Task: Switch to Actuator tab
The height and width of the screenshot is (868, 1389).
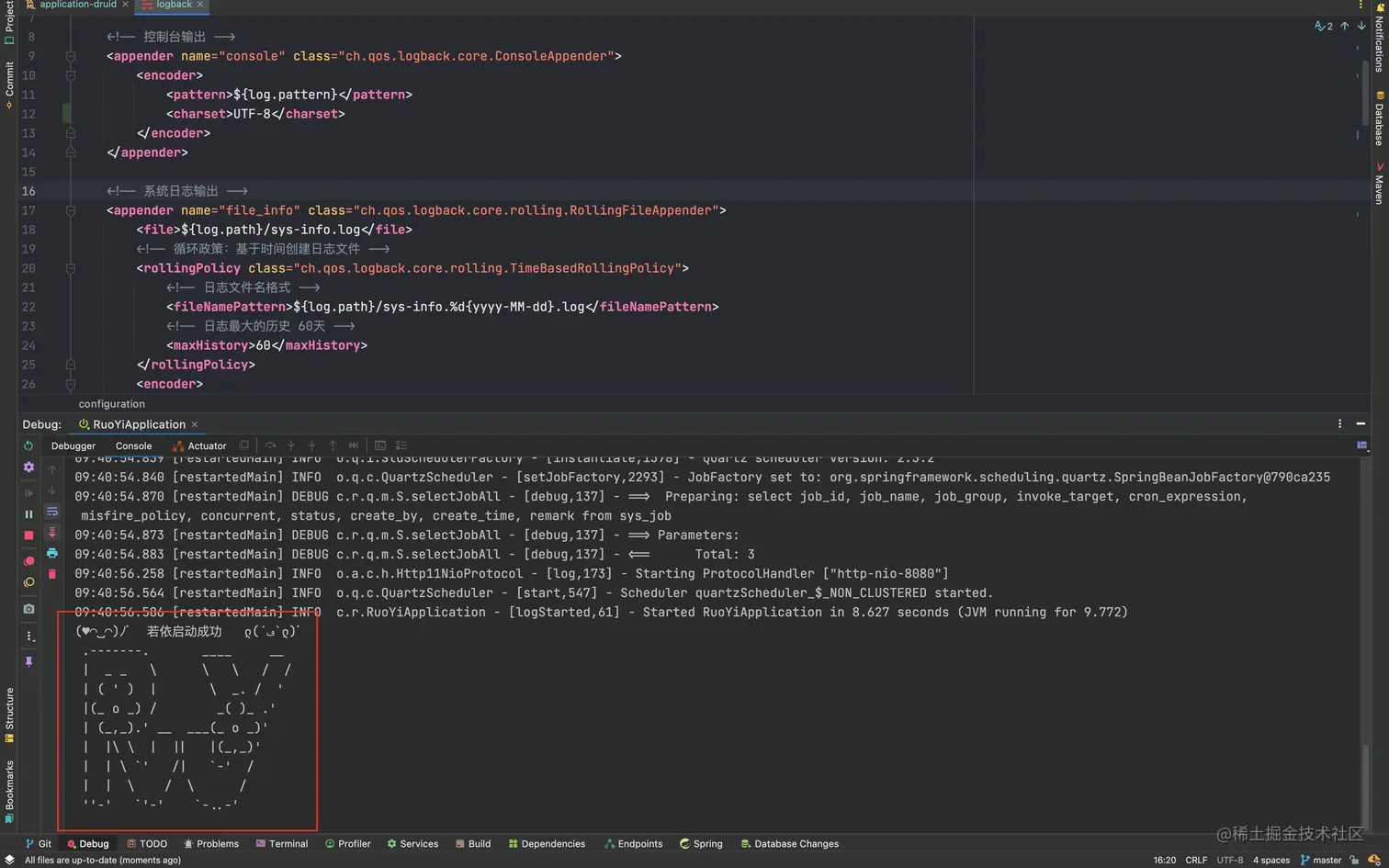Action: point(199,446)
